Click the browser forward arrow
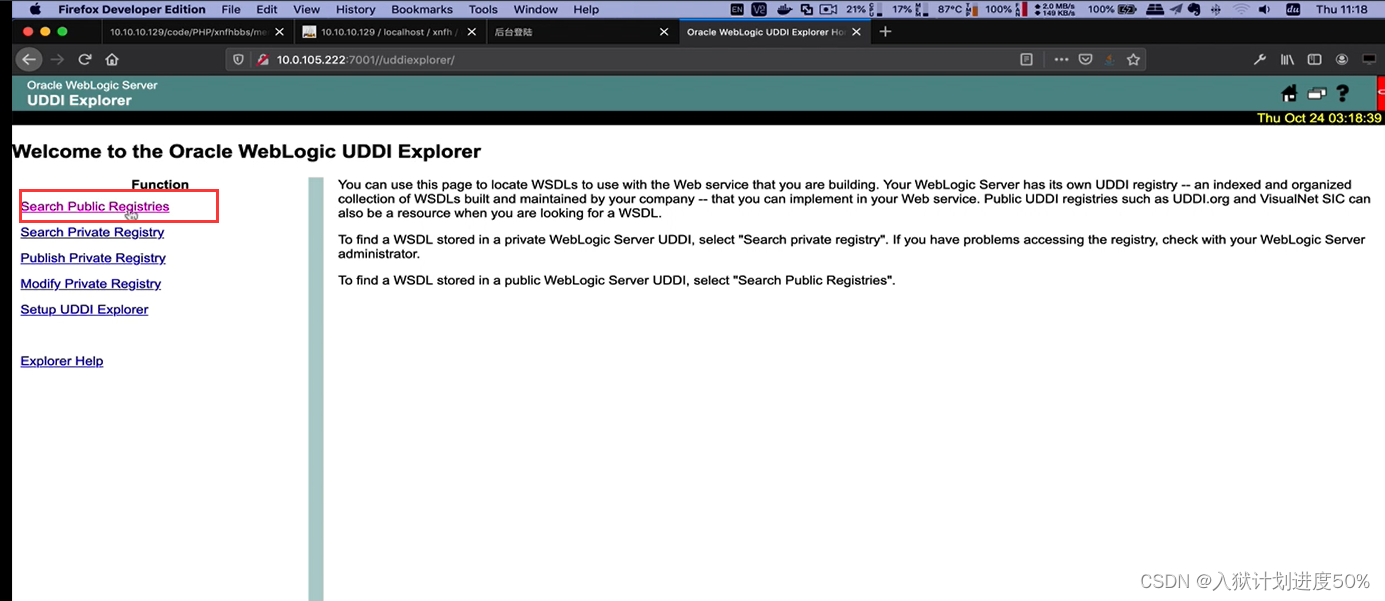Image resolution: width=1385 pixels, height=601 pixels. click(57, 59)
